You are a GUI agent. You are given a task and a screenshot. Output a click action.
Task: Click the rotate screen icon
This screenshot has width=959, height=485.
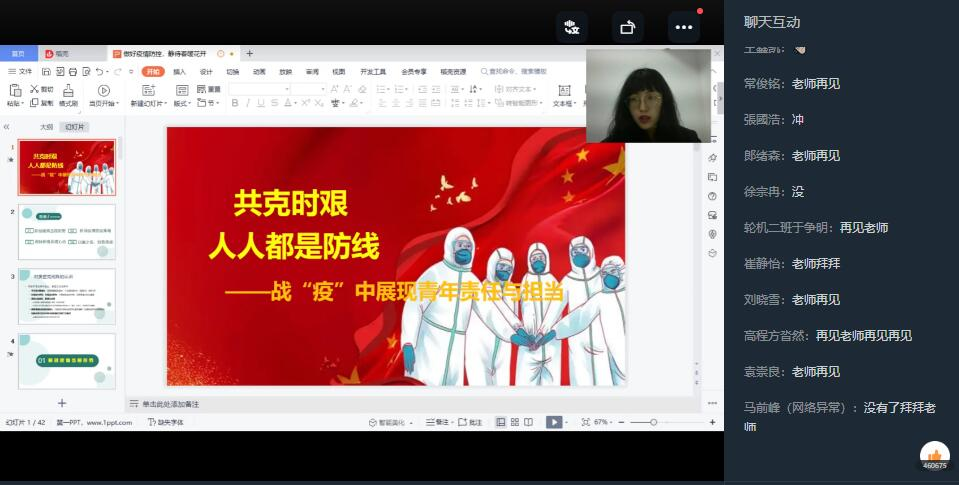pyautogui.click(x=628, y=27)
